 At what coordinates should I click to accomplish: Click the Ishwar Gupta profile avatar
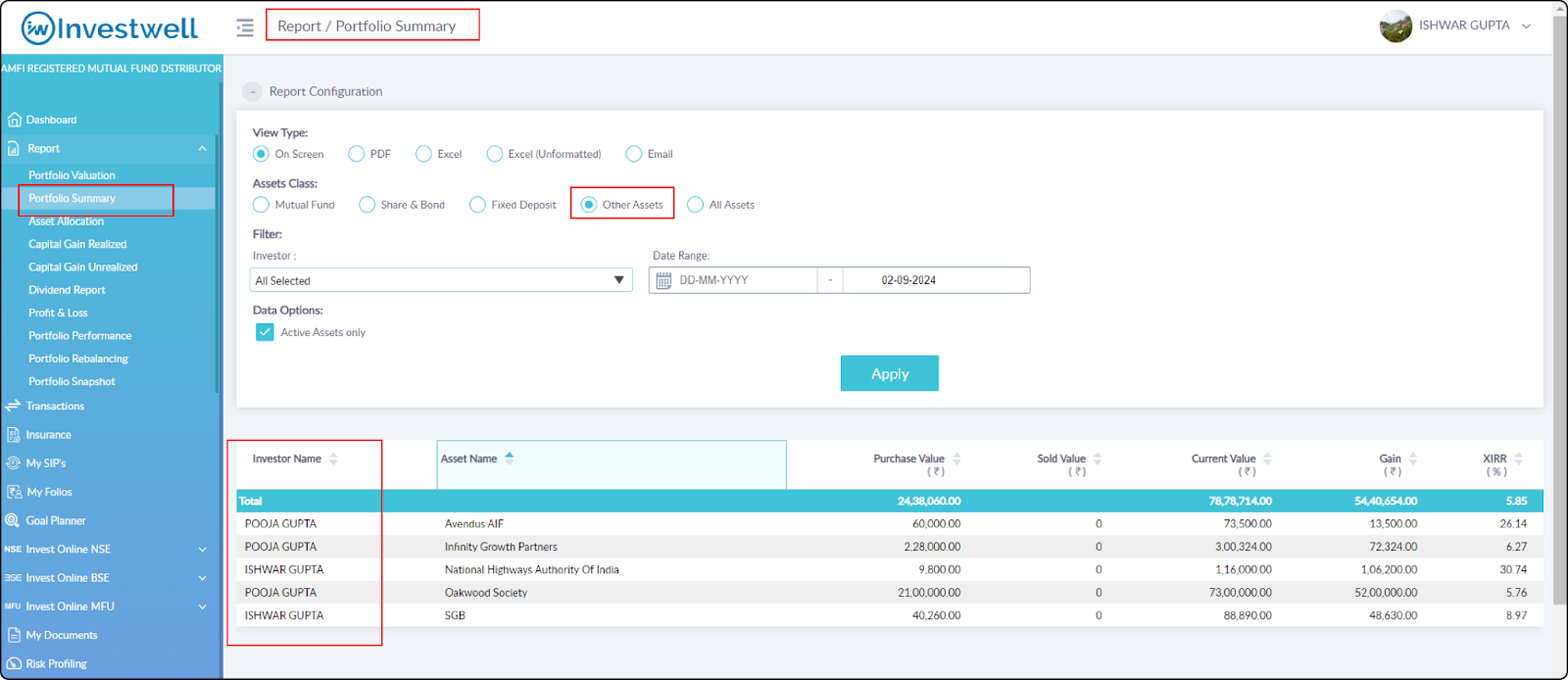coord(1396,26)
